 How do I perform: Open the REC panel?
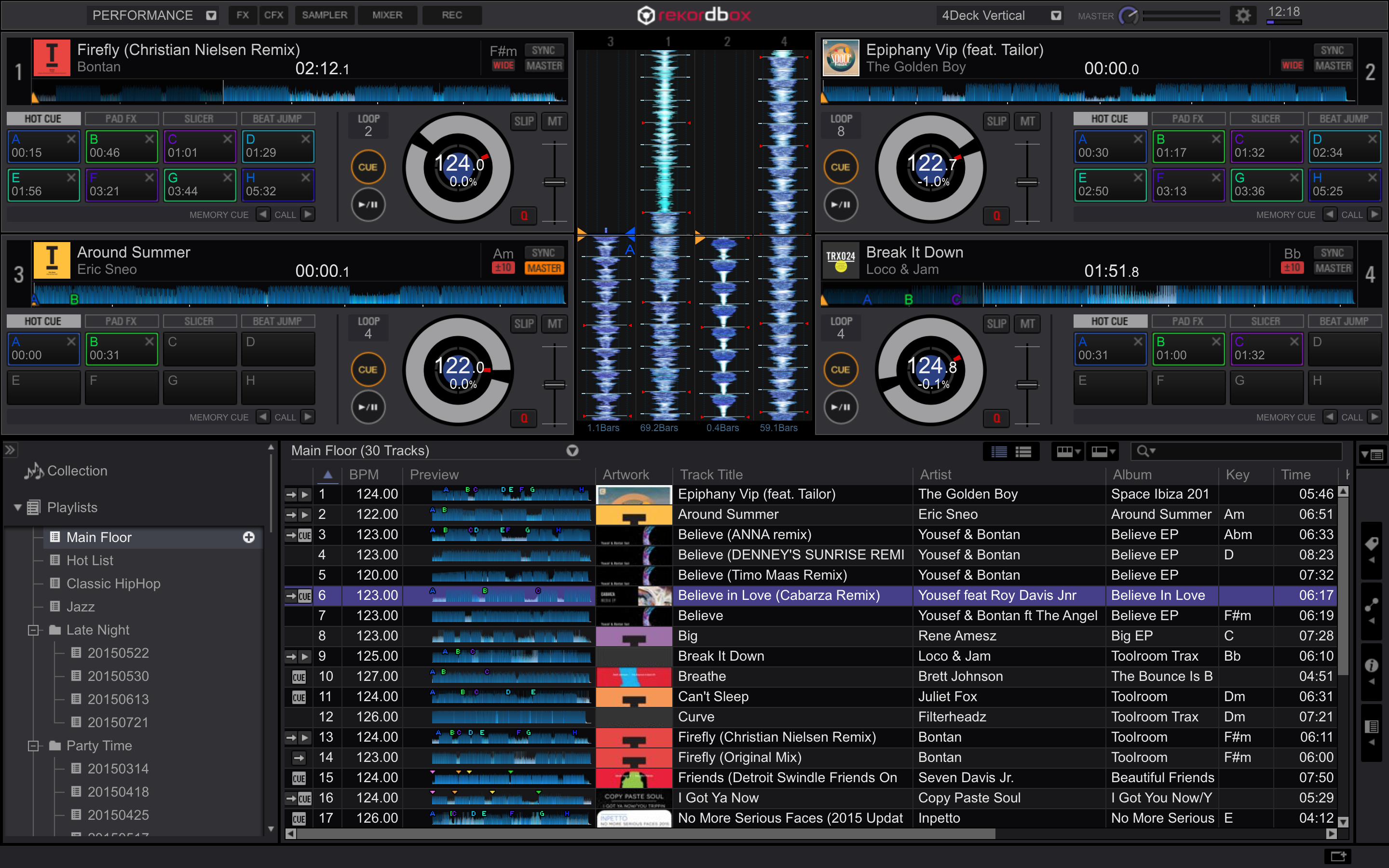pos(452,15)
